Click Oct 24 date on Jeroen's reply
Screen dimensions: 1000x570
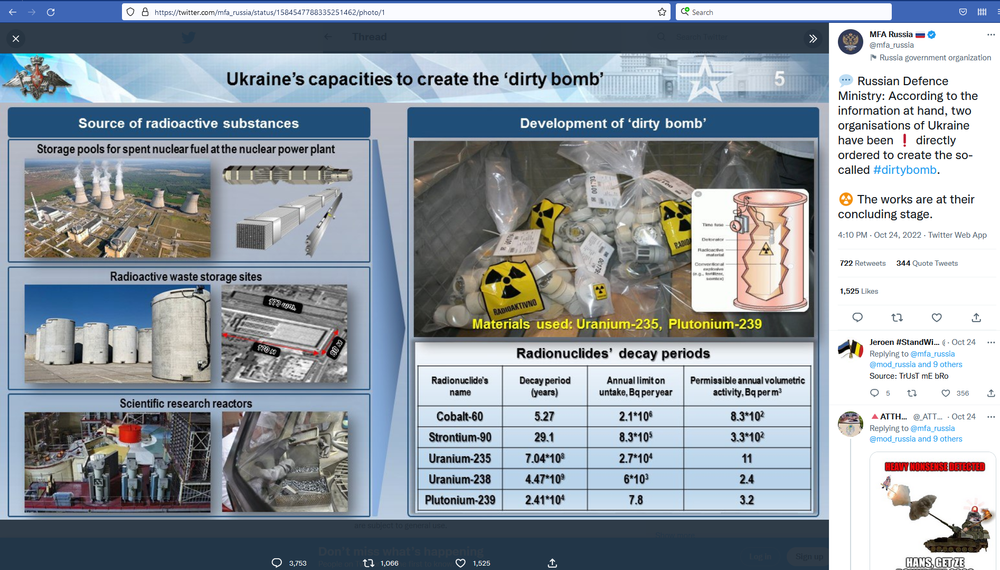[x=963, y=342]
